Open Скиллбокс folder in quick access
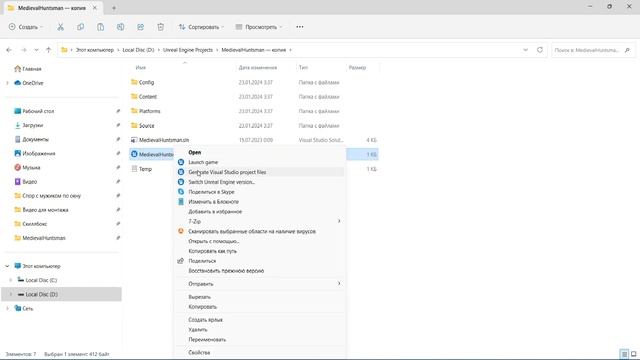This screenshot has height=360, width=640. pyautogui.click(x=35, y=224)
